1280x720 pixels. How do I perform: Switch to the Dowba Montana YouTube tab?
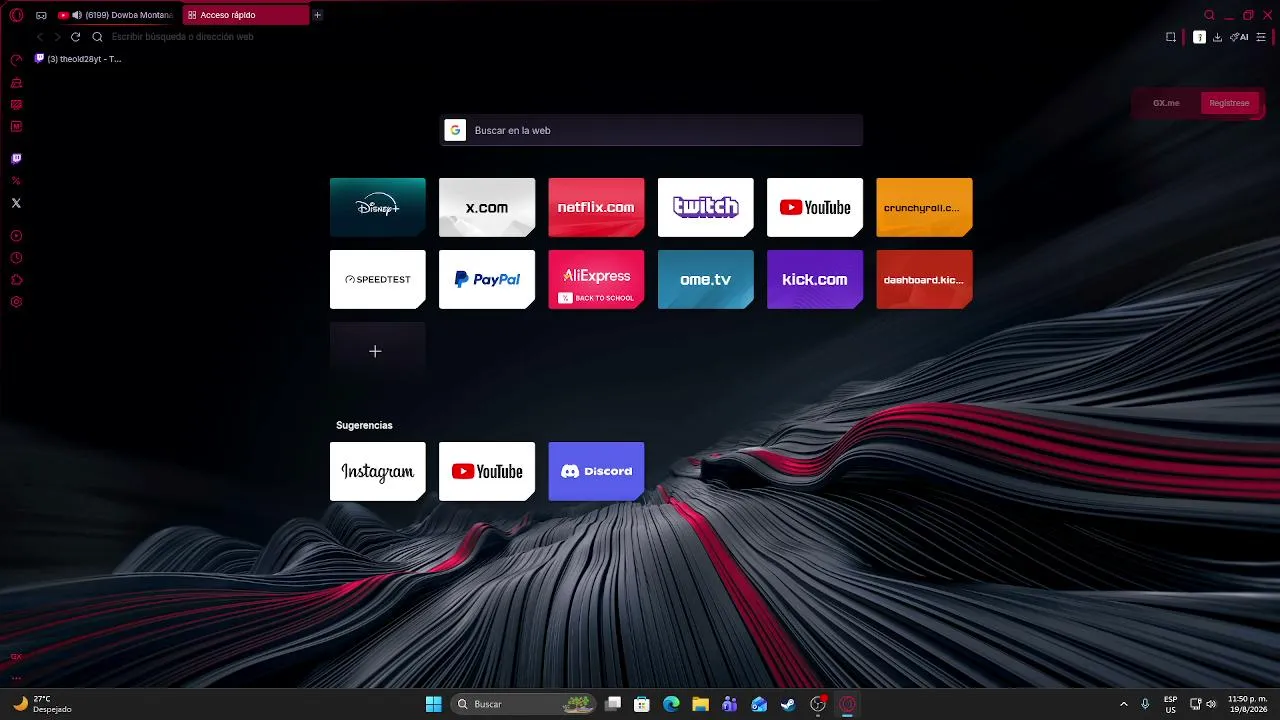click(116, 15)
